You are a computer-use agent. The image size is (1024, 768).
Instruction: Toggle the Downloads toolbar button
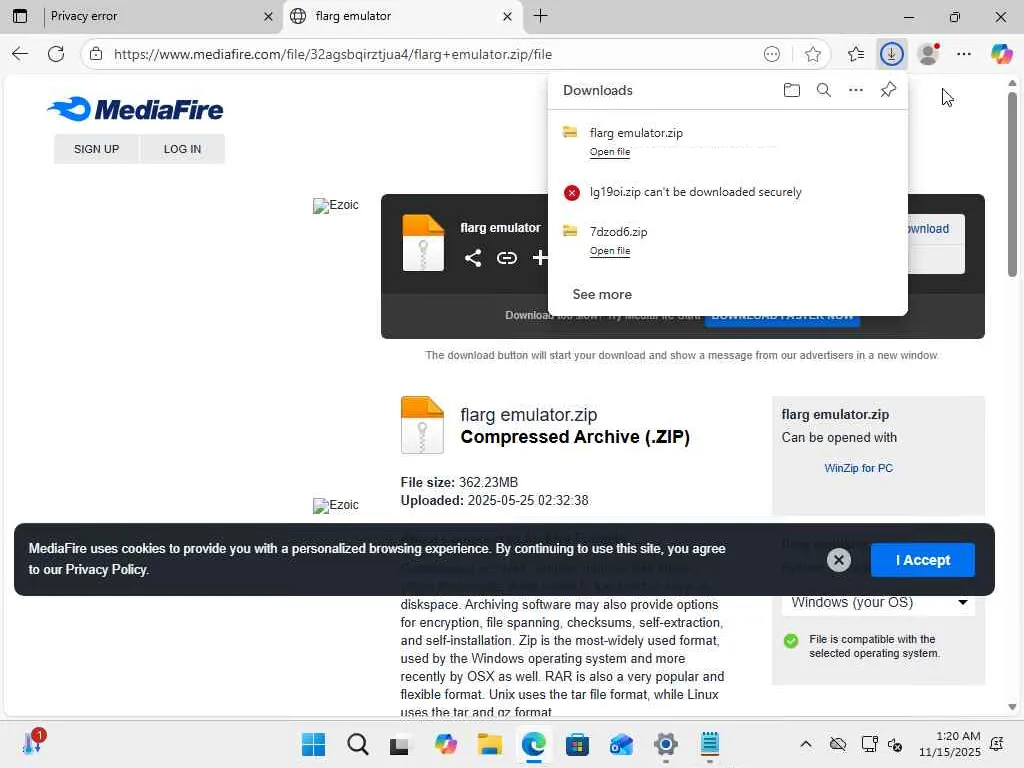pos(891,54)
